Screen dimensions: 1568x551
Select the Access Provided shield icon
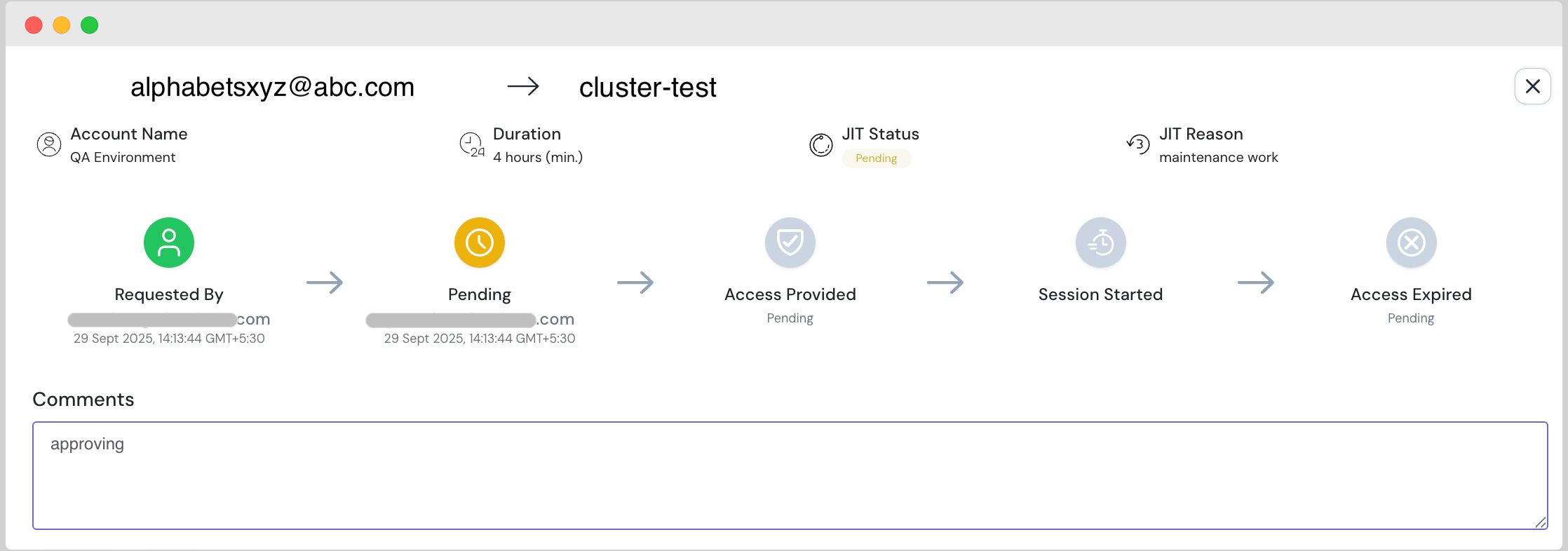coord(790,243)
